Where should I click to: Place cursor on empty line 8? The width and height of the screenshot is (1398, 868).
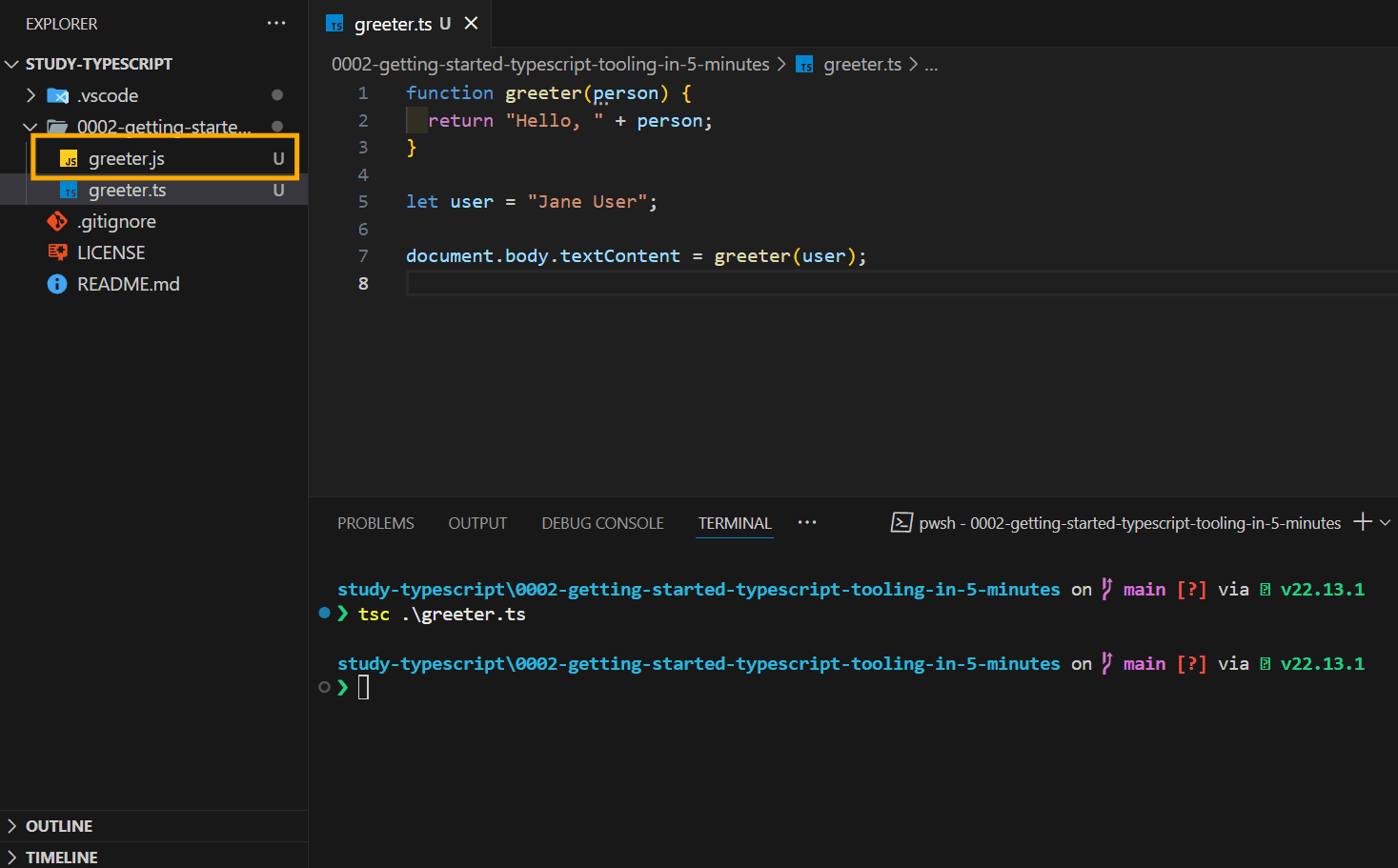(x=901, y=283)
